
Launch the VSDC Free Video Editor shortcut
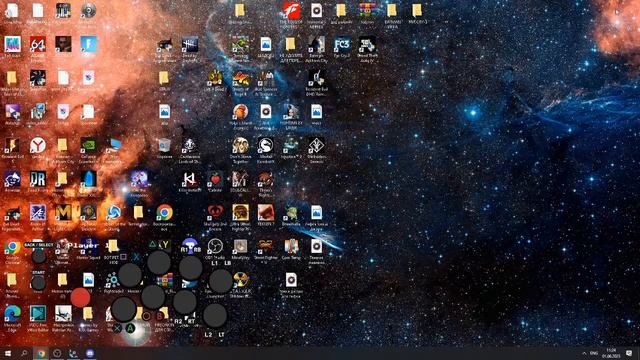(x=38, y=314)
